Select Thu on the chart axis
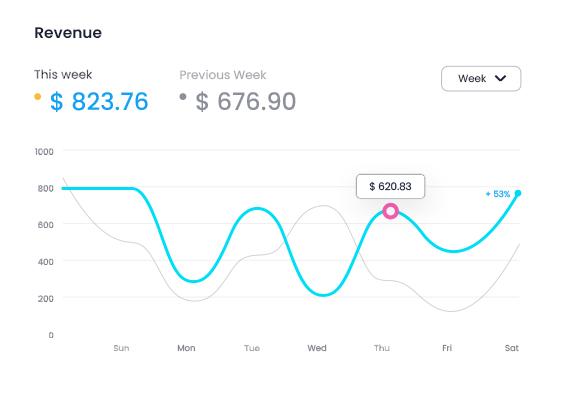Viewport: 565px width, 394px height. point(382,348)
